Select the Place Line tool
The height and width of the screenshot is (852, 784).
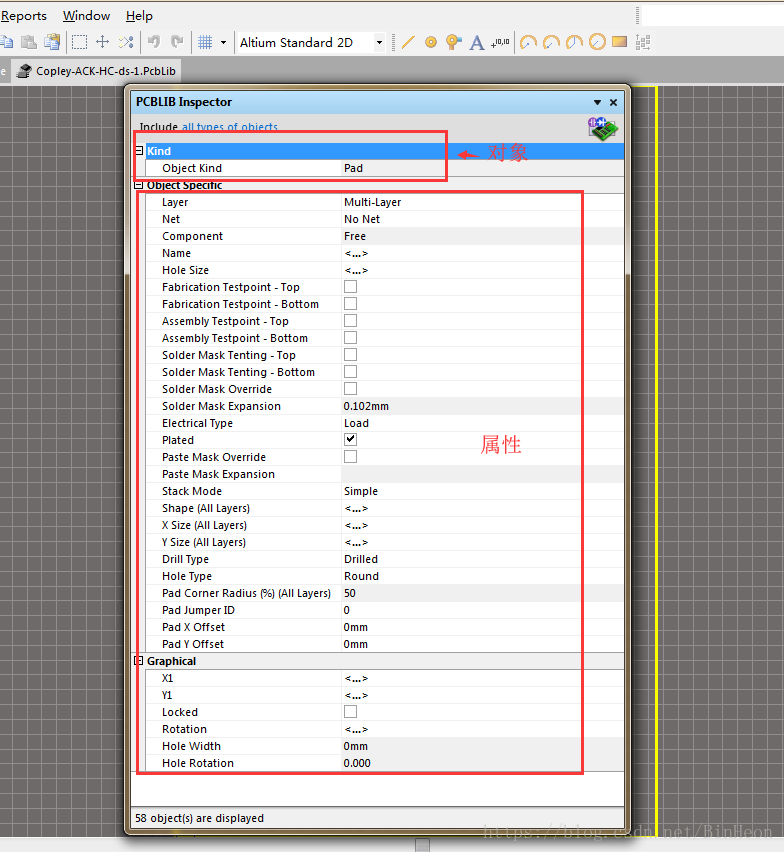coord(408,42)
